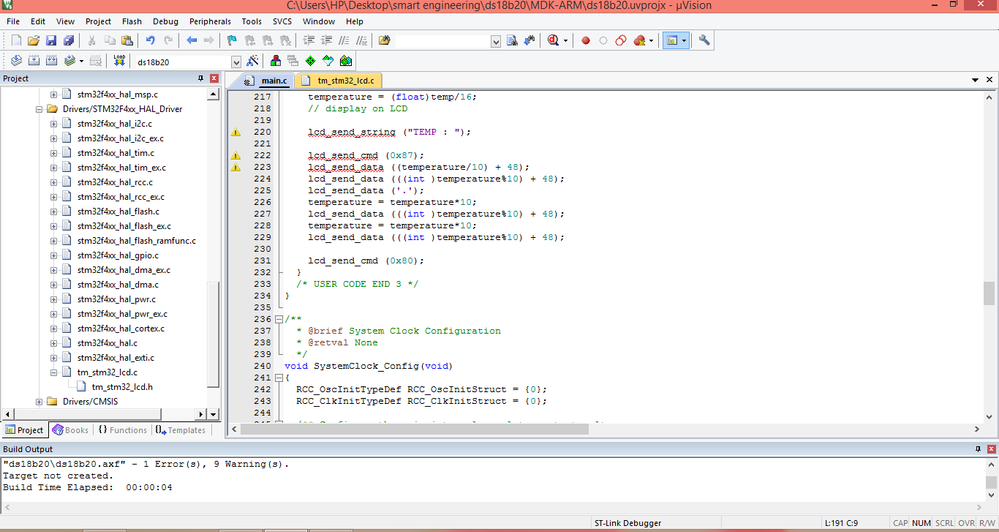This screenshot has width=999, height=532.
Task: Insert a breakpoint with the red dot
Action: (586, 40)
